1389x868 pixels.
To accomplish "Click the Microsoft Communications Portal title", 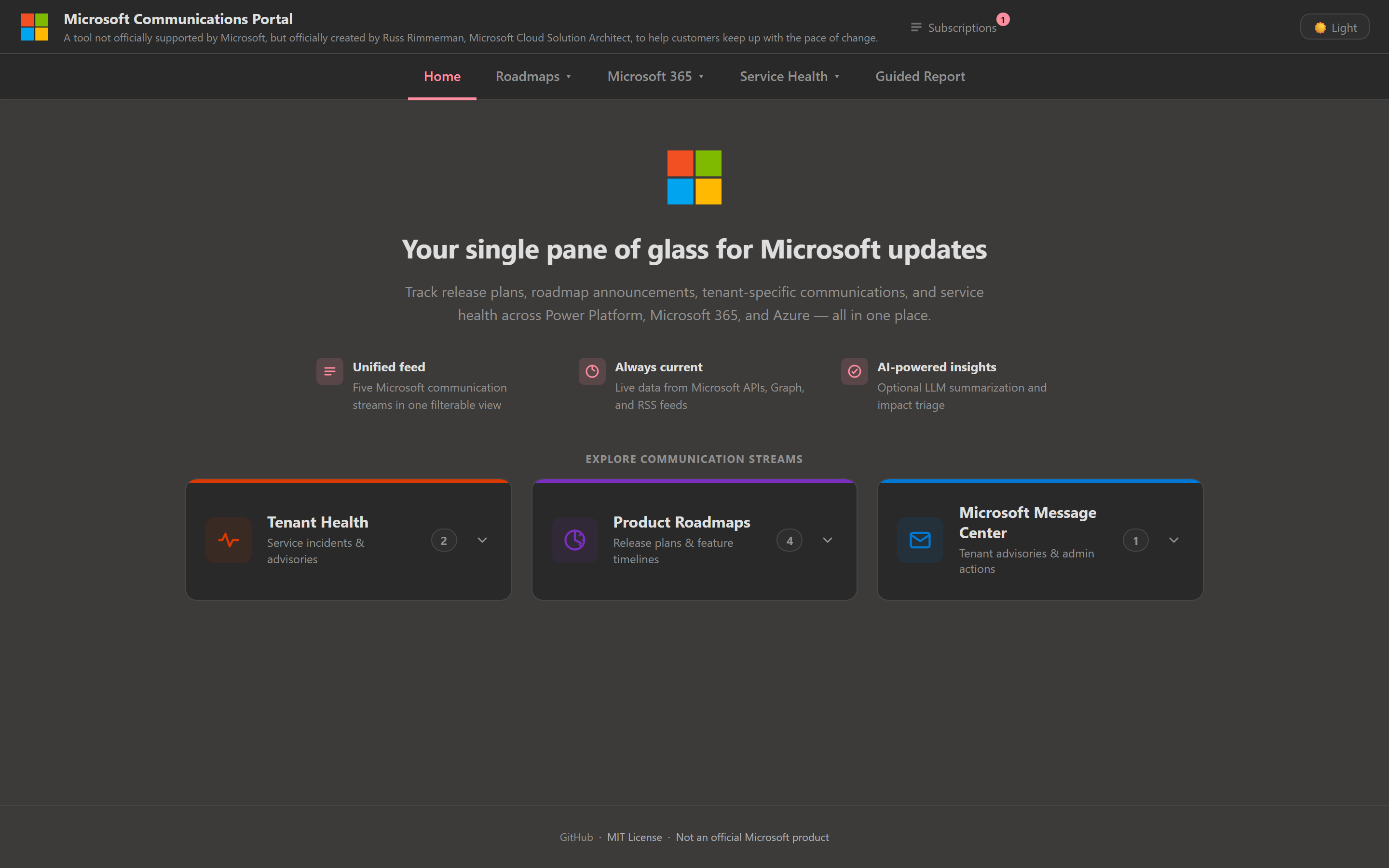I will (178, 19).
